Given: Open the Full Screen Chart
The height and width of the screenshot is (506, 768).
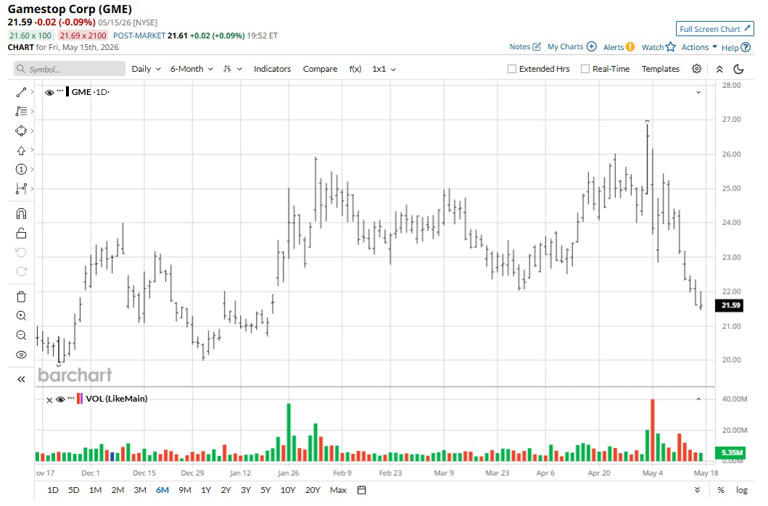Looking at the screenshot, I should coord(714,29).
